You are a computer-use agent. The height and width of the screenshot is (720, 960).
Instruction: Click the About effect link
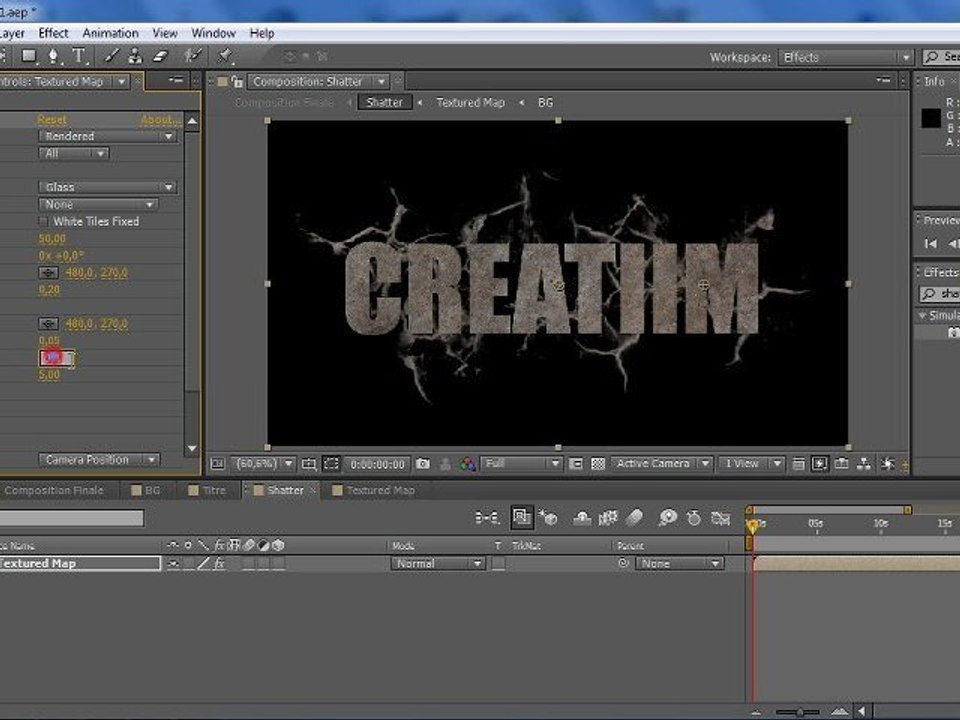(160, 120)
